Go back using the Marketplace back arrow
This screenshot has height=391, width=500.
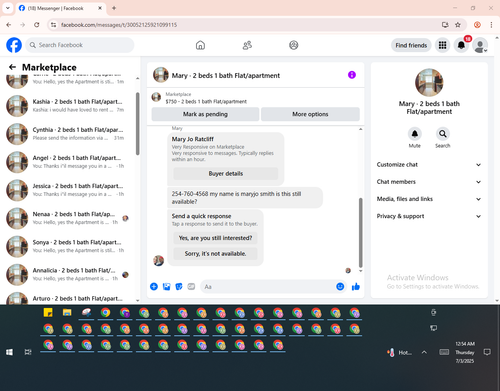tap(12, 67)
